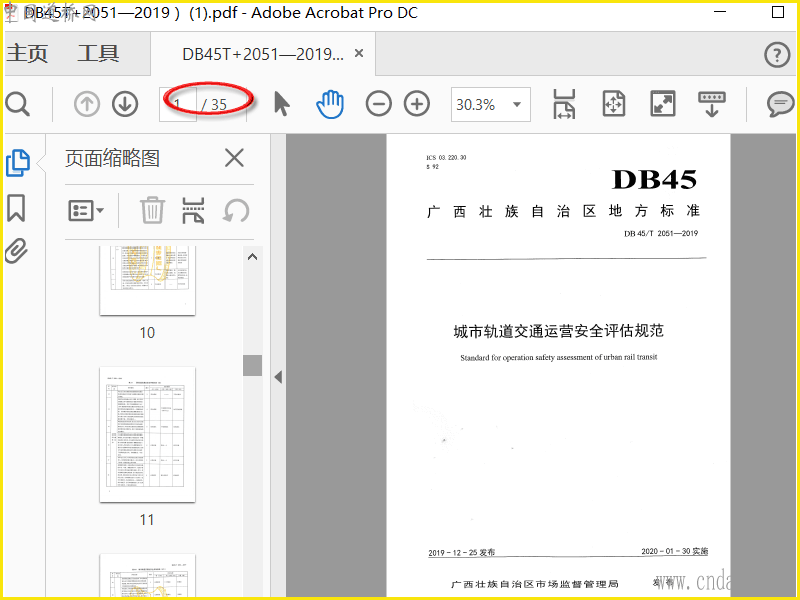Zoom in with the plus button
Image resolution: width=800 pixels, height=600 pixels.
click(417, 104)
